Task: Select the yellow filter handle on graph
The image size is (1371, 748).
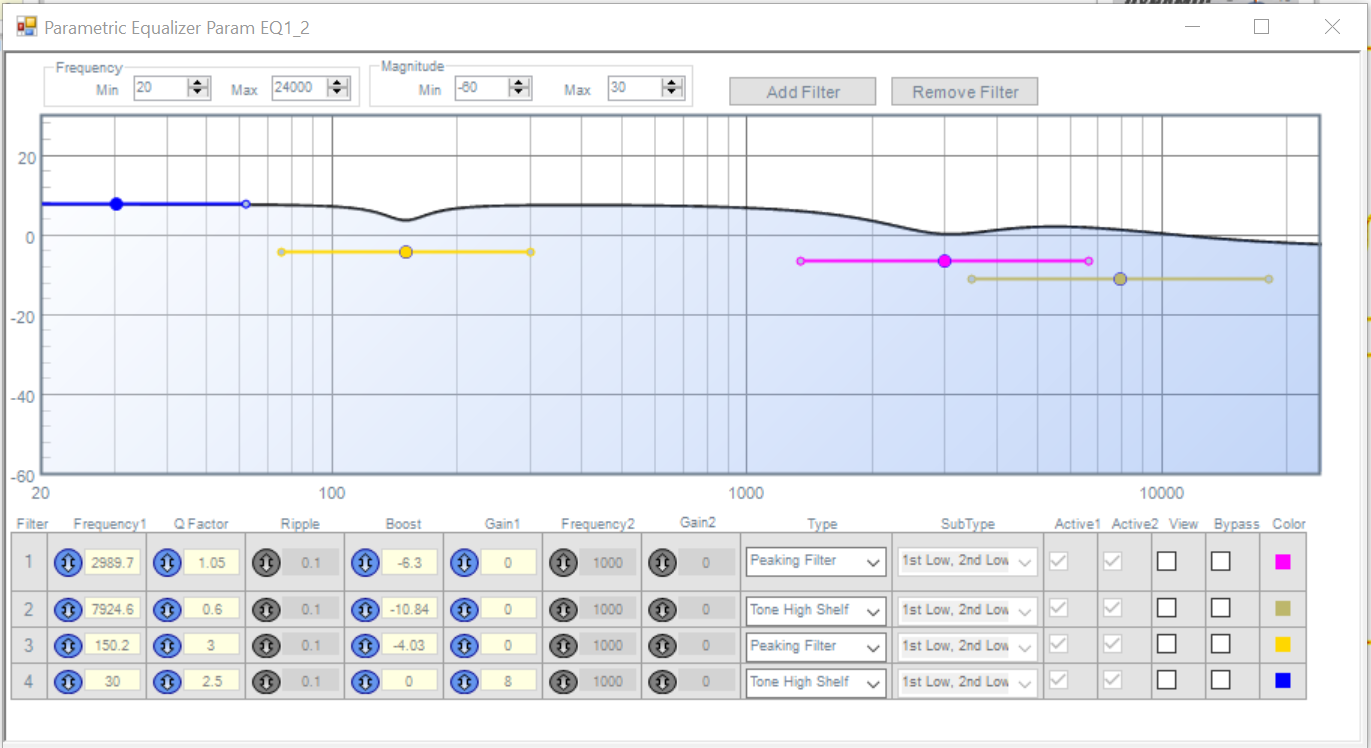Action: pyautogui.click(x=405, y=252)
